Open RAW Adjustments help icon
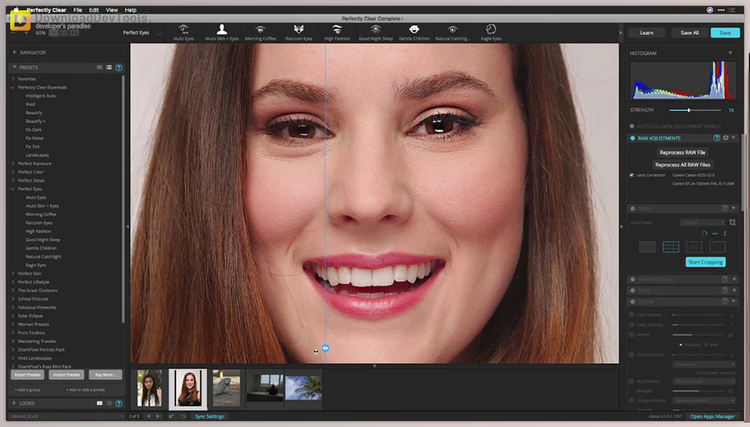This screenshot has height=427, width=750. [717, 138]
